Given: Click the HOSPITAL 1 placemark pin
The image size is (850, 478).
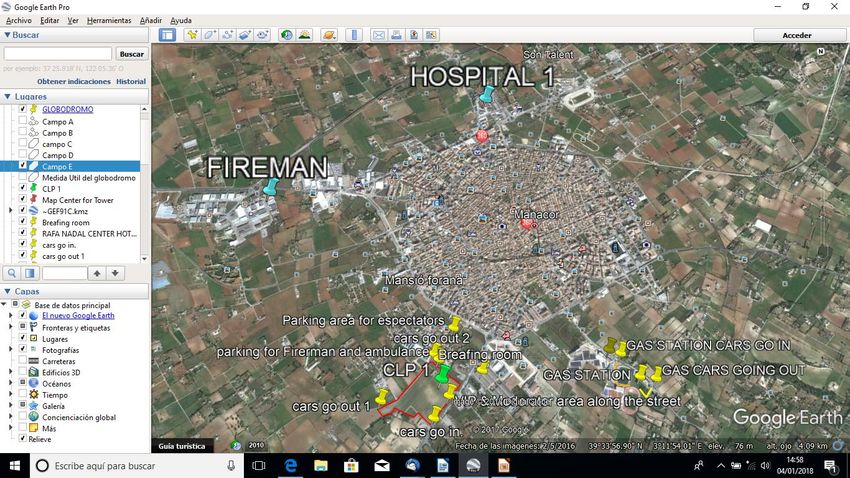Looking at the screenshot, I should point(486,94).
